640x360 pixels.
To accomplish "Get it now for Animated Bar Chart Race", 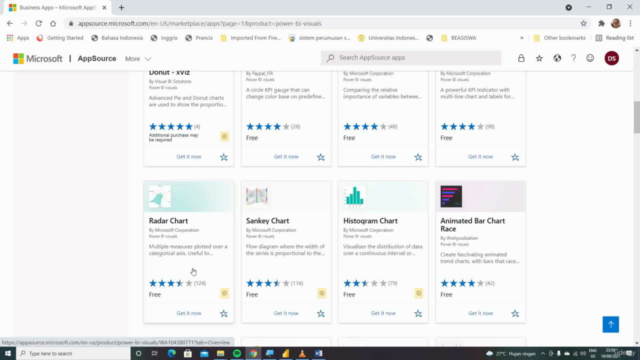I will (x=480, y=313).
